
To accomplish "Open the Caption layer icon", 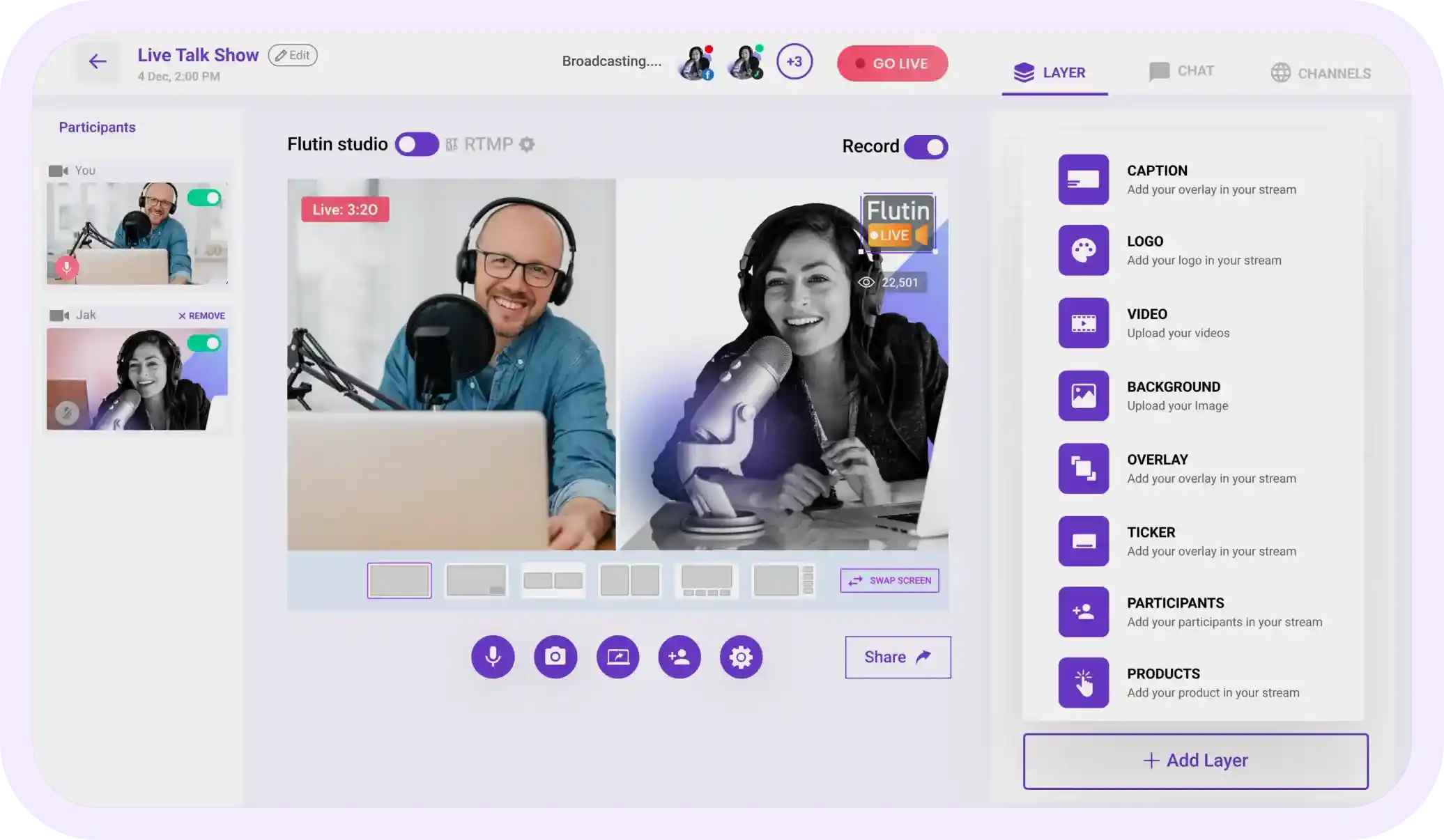I will coord(1083,180).
